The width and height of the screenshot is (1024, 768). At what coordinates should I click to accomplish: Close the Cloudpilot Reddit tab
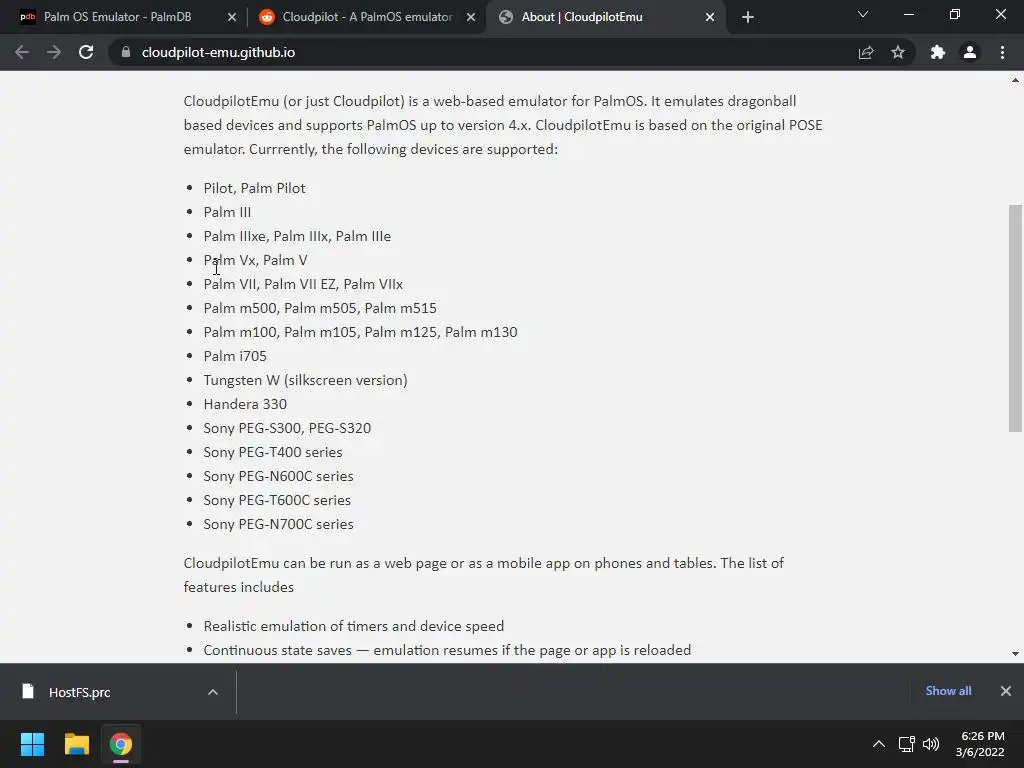tap(471, 17)
